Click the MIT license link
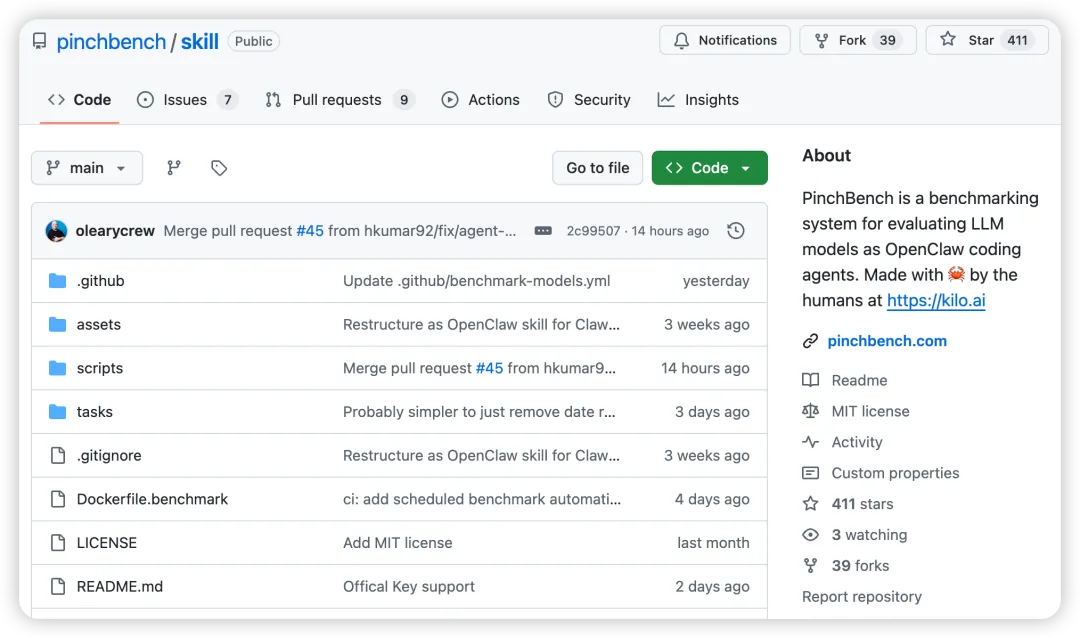The height and width of the screenshot is (638, 1080). (x=870, y=411)
